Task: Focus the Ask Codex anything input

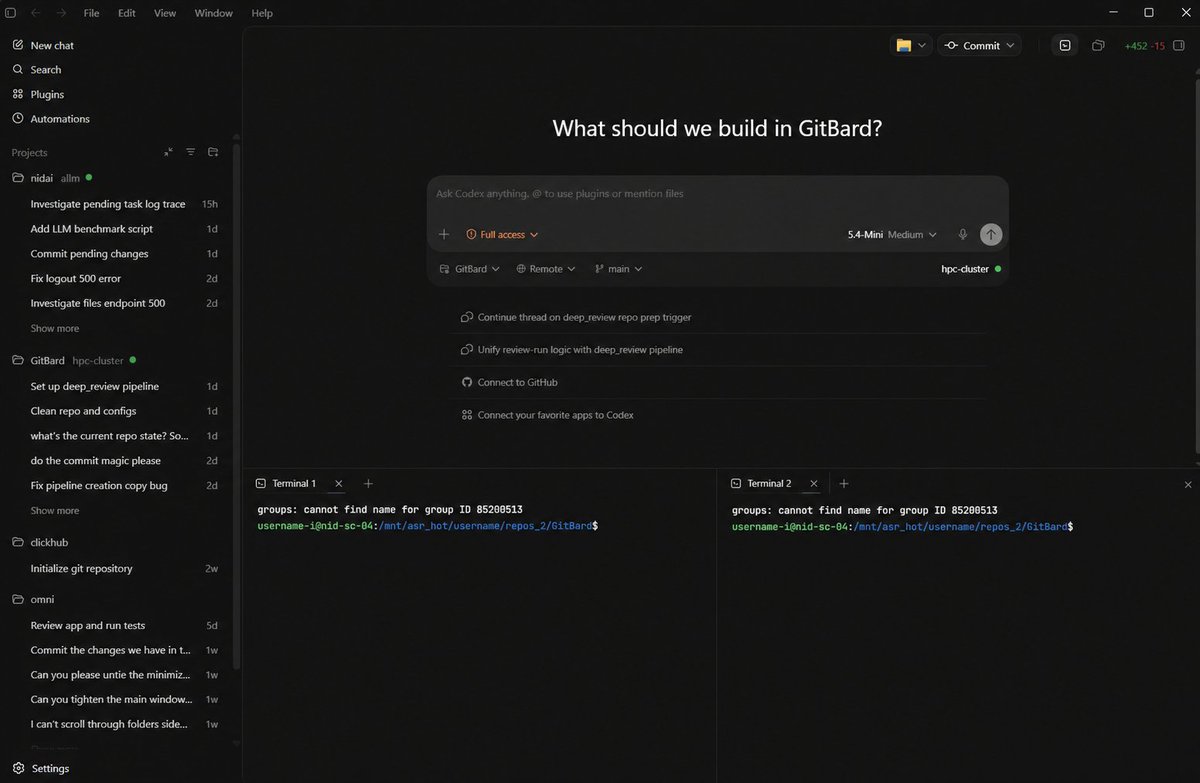Action: [x=717, y=194]
